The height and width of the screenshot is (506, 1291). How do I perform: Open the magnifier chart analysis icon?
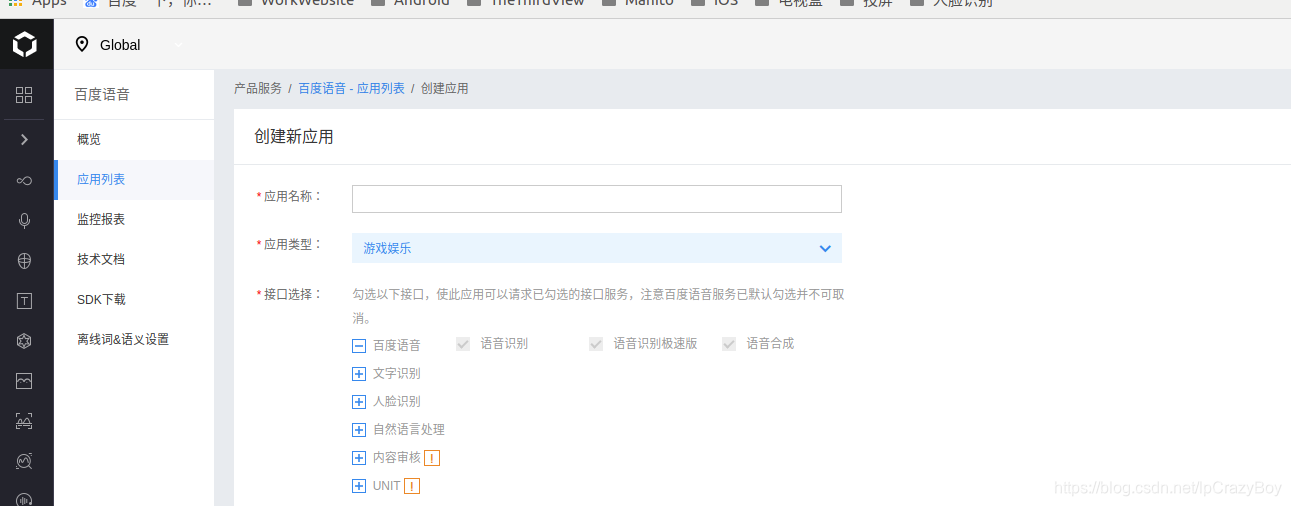[x=25, y=461]
